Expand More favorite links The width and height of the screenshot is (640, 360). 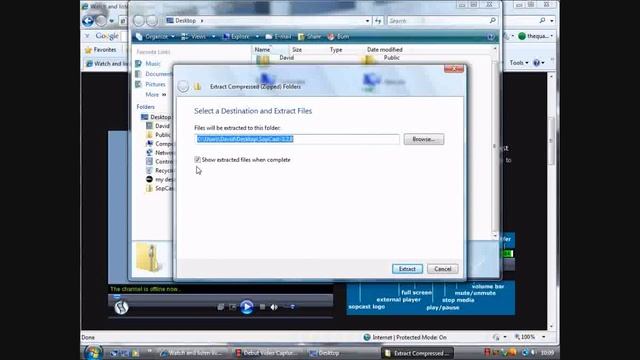[156, 94]
